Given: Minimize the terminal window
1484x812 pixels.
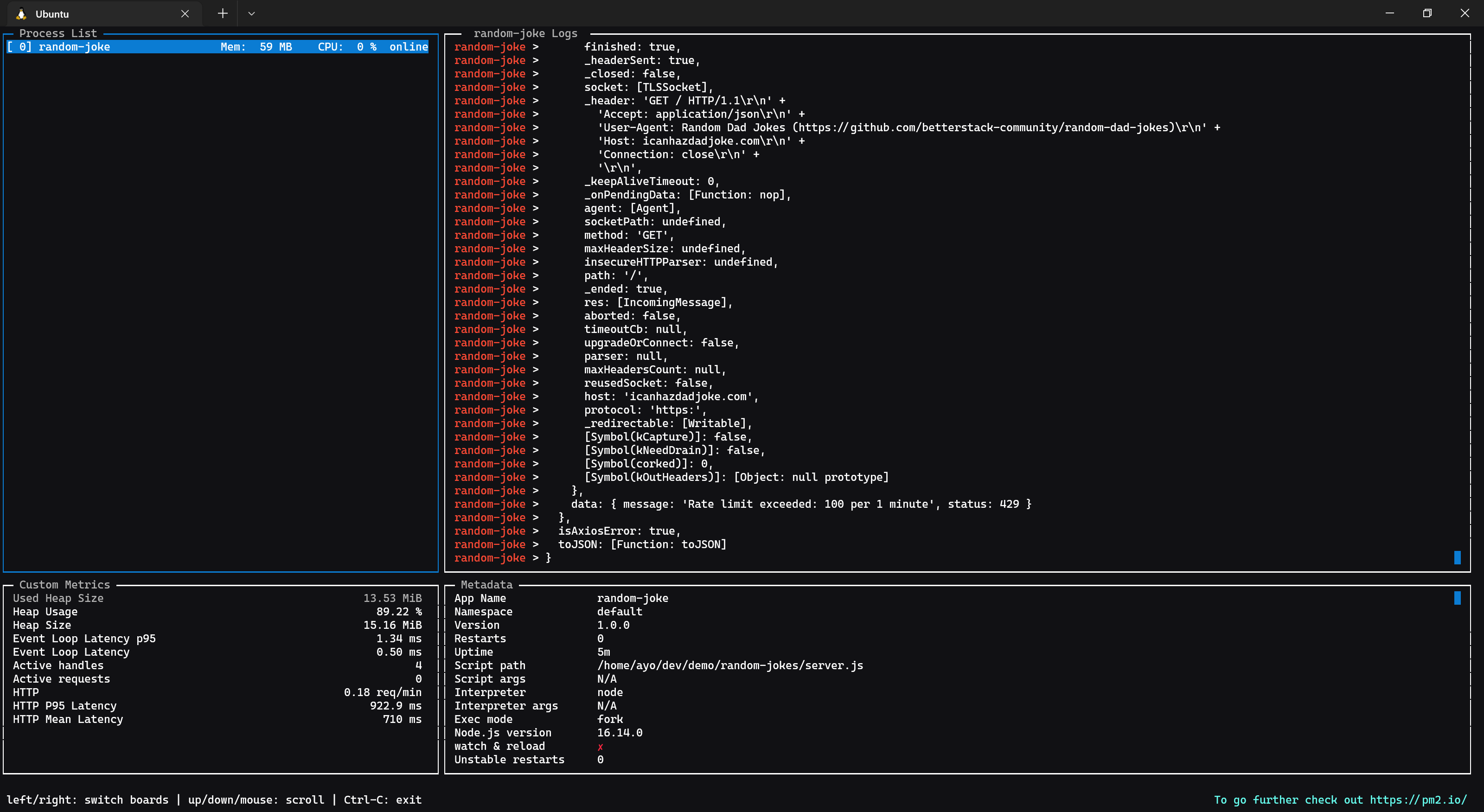Looking at the screenshot, I should (1388, 13).
